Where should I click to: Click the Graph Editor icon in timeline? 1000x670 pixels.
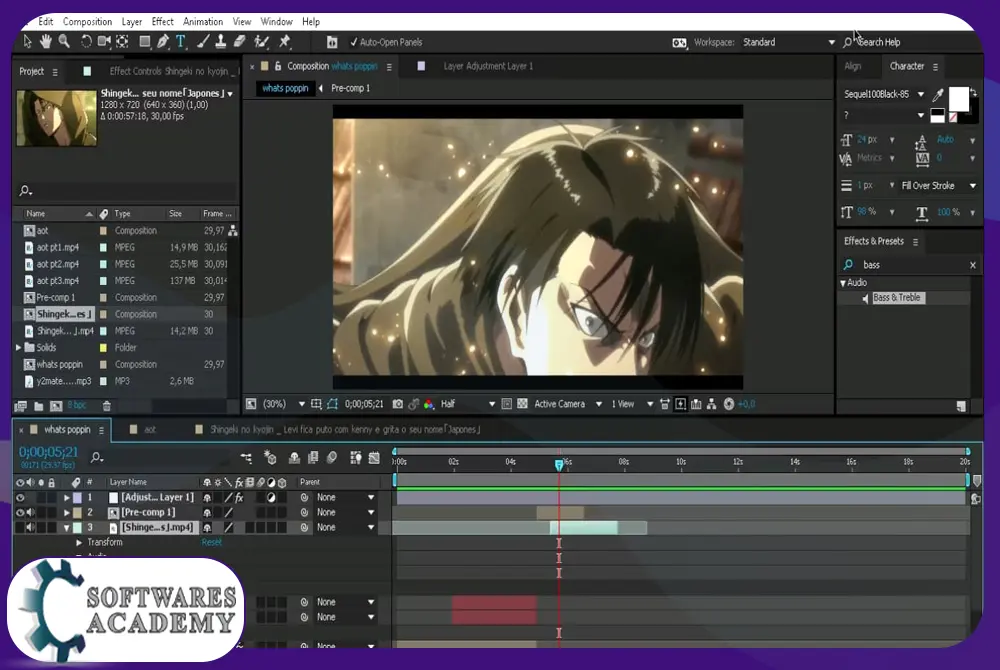point(374,458)
